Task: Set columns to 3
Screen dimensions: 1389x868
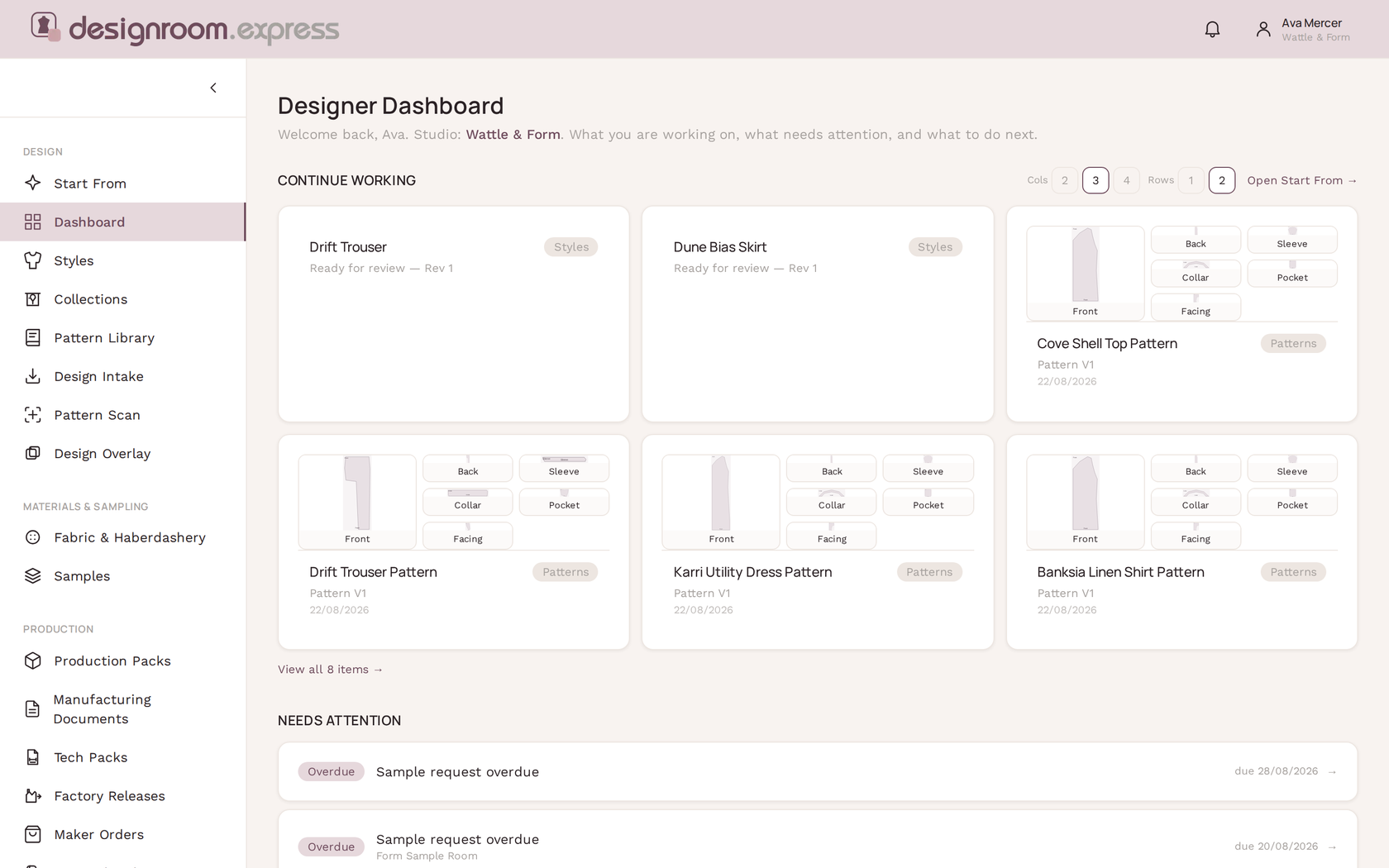Action: coord(1095,180)
